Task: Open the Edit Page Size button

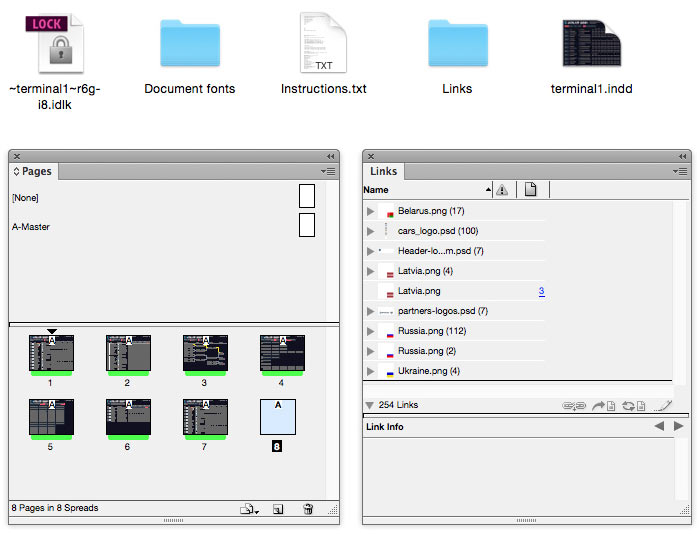Action: coord(247,509)
